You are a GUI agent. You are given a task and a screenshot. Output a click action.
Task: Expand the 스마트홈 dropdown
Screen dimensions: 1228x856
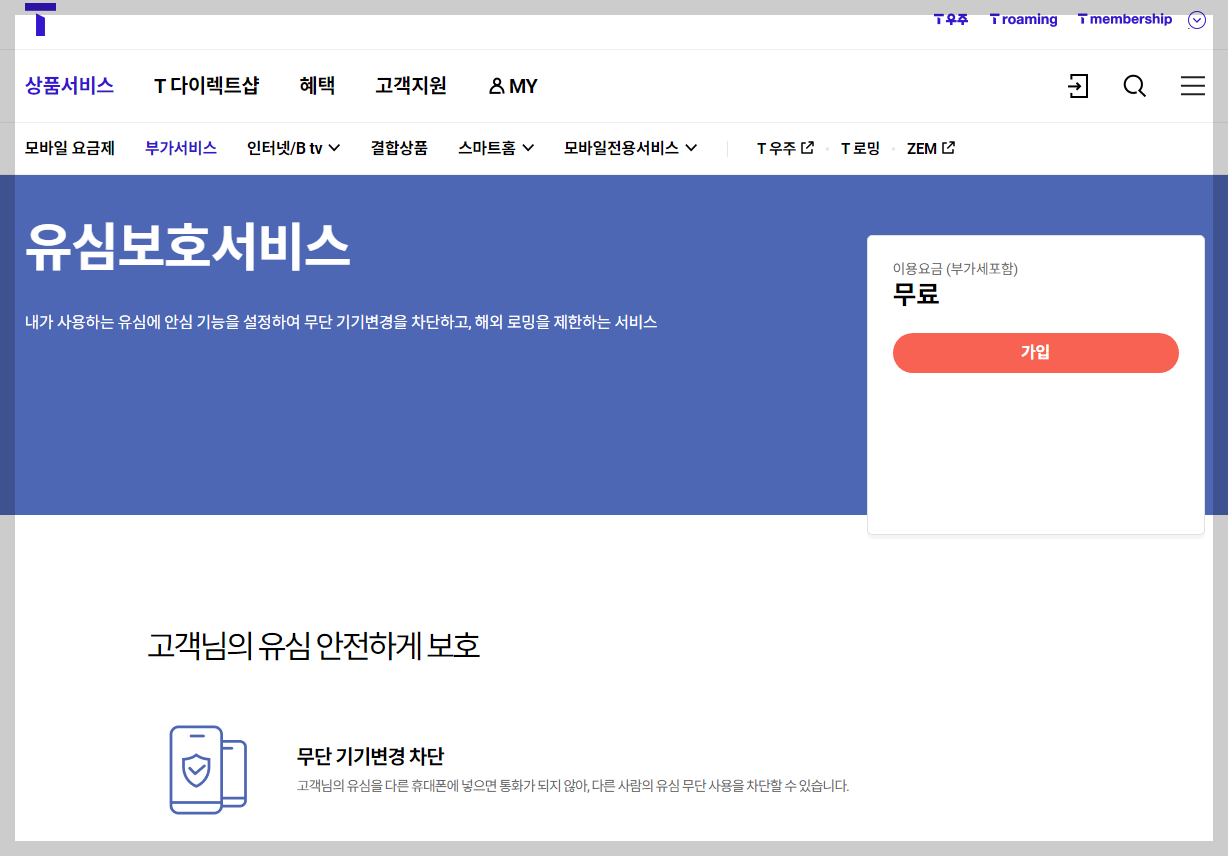point(529,147)
